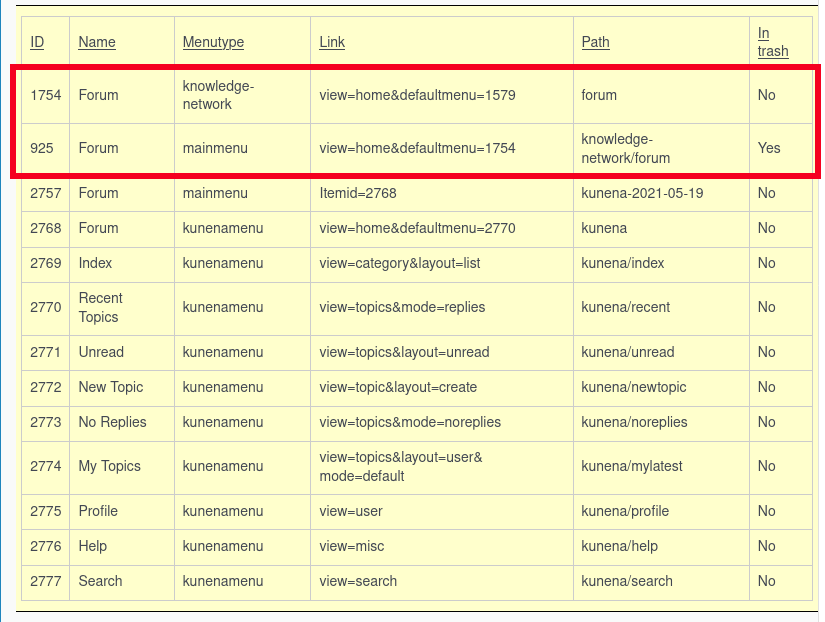The height and width of the screenshot is (622, 825).
Task: Select the view=search link cell
Action: 358,581
